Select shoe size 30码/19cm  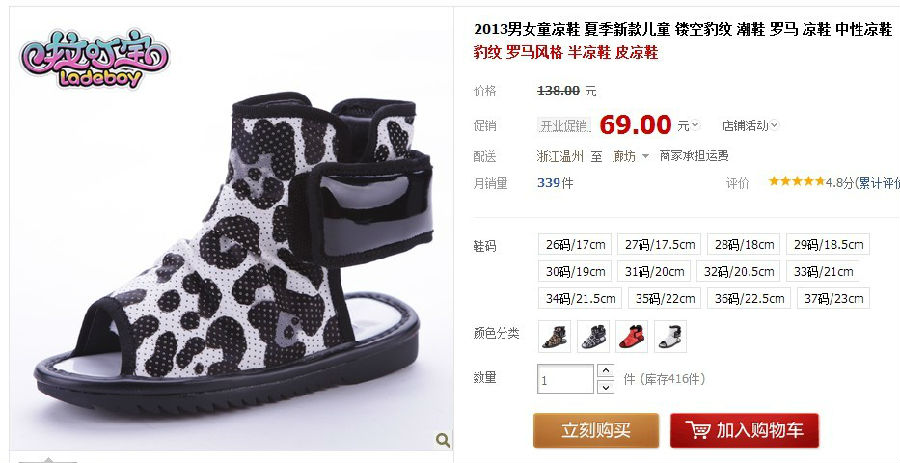(575, 271)
